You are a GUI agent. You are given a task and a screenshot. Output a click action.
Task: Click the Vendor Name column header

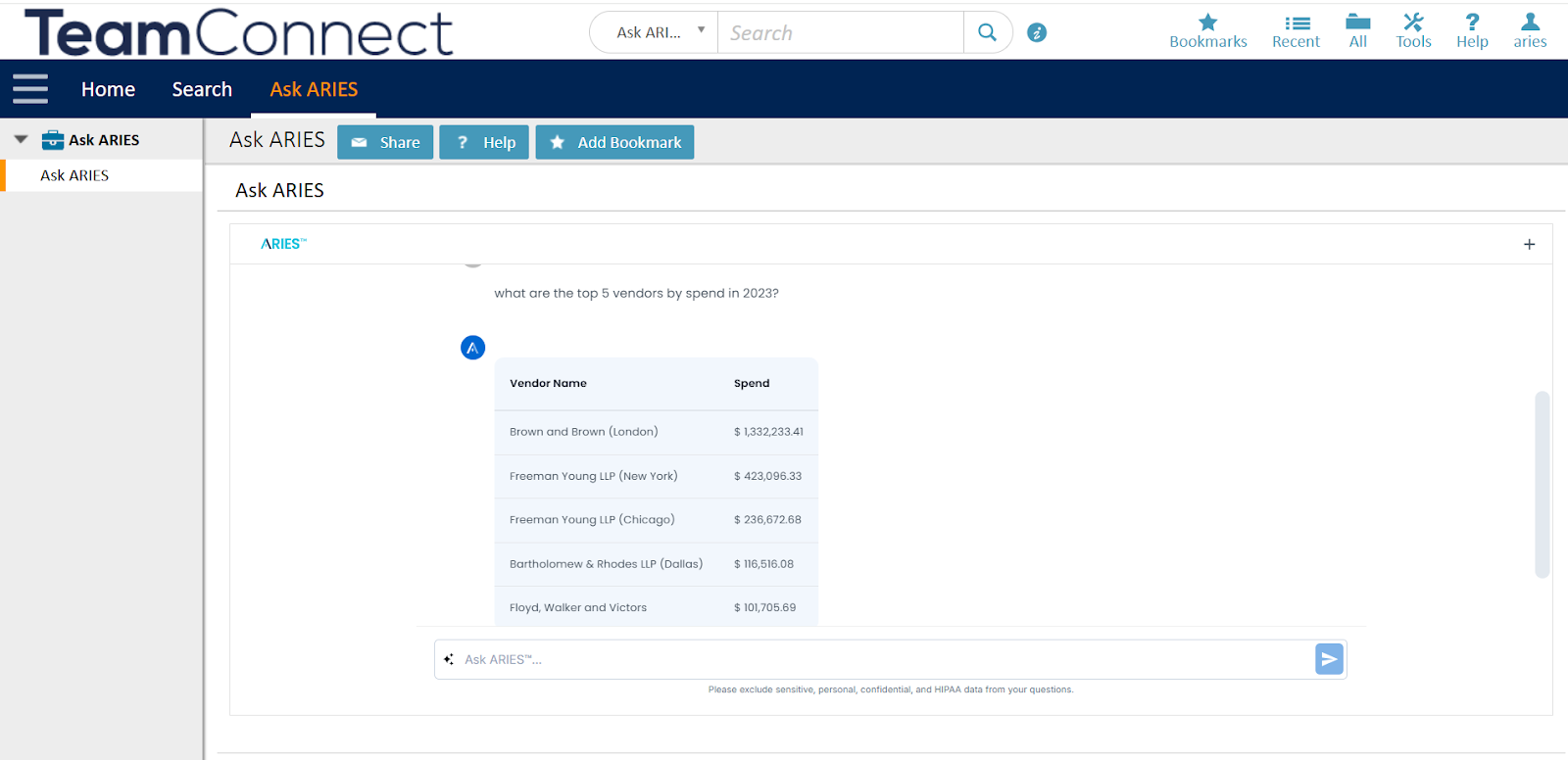tap(548, 383)
